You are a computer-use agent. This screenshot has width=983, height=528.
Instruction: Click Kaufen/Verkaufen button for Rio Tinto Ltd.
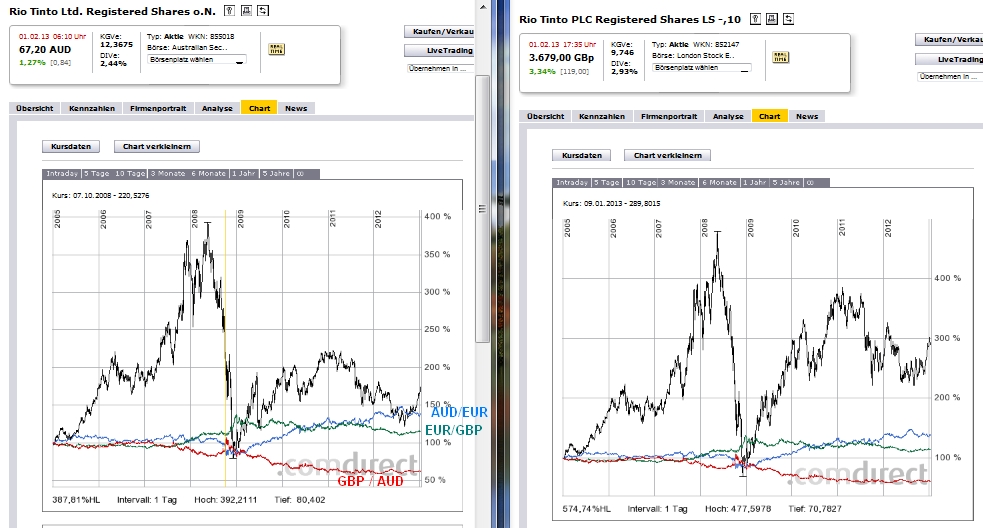click(439, 31)
